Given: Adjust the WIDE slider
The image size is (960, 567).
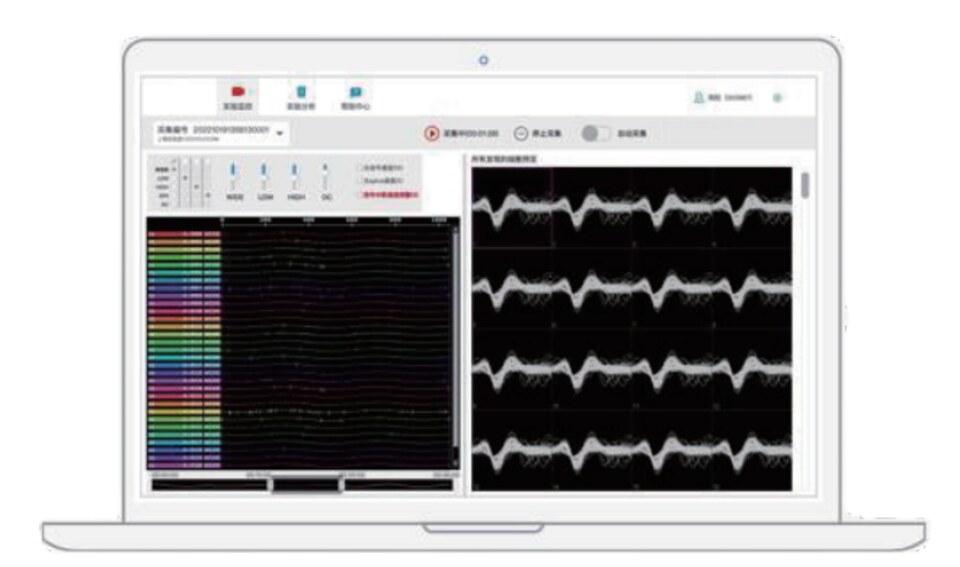Looking at the screenshot, I should [233, 177].
